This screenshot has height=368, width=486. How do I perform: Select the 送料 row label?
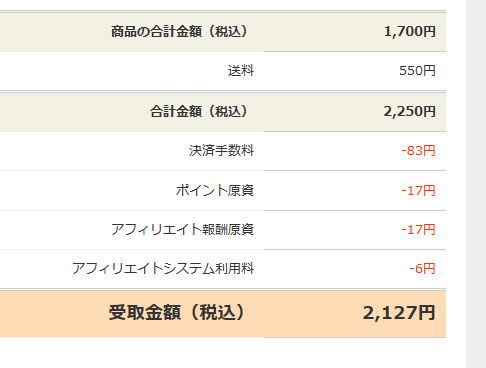pos(241,71)
